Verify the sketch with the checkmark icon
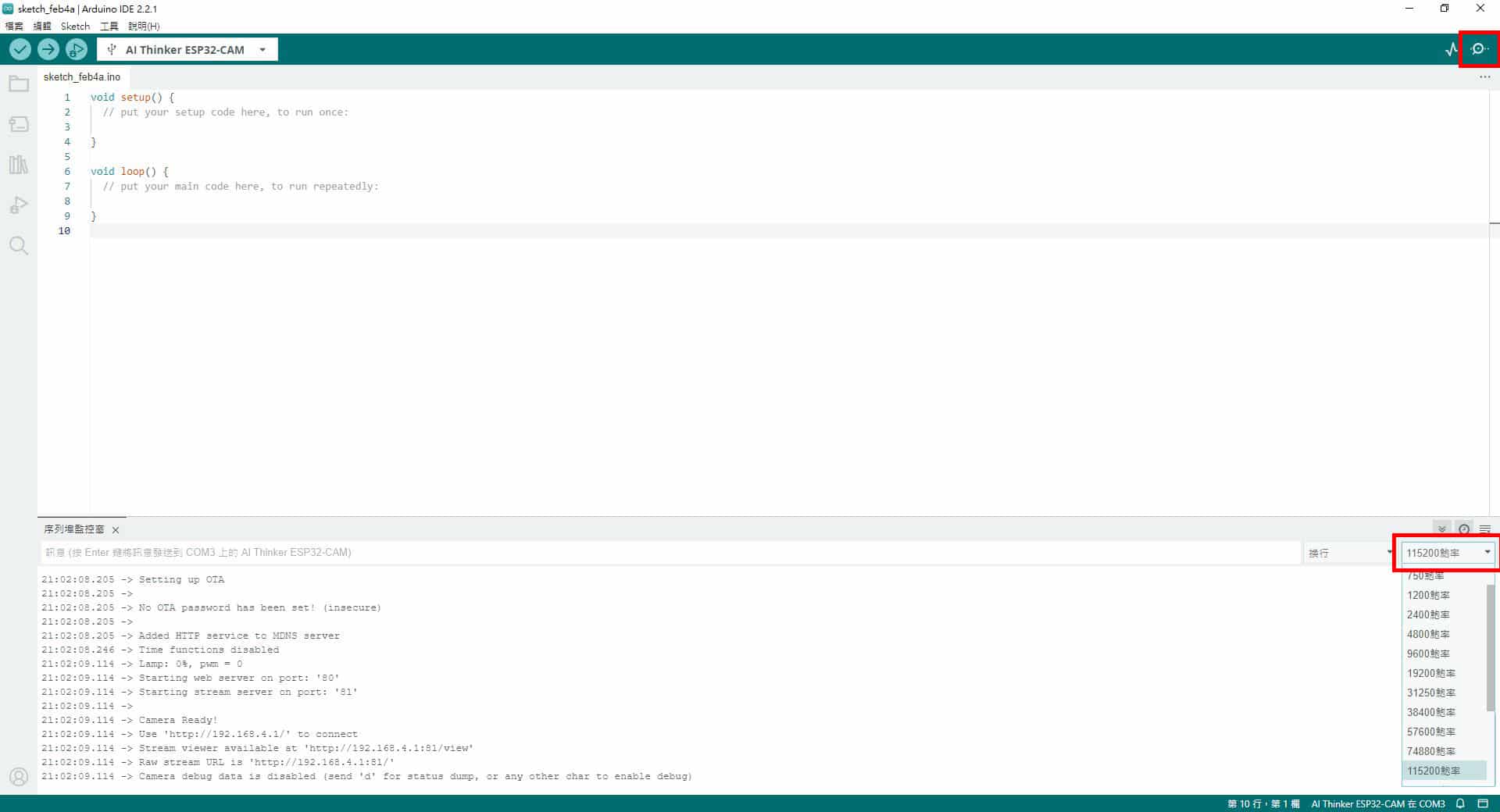Screen dimensions: 1500x812 (20, 49)
